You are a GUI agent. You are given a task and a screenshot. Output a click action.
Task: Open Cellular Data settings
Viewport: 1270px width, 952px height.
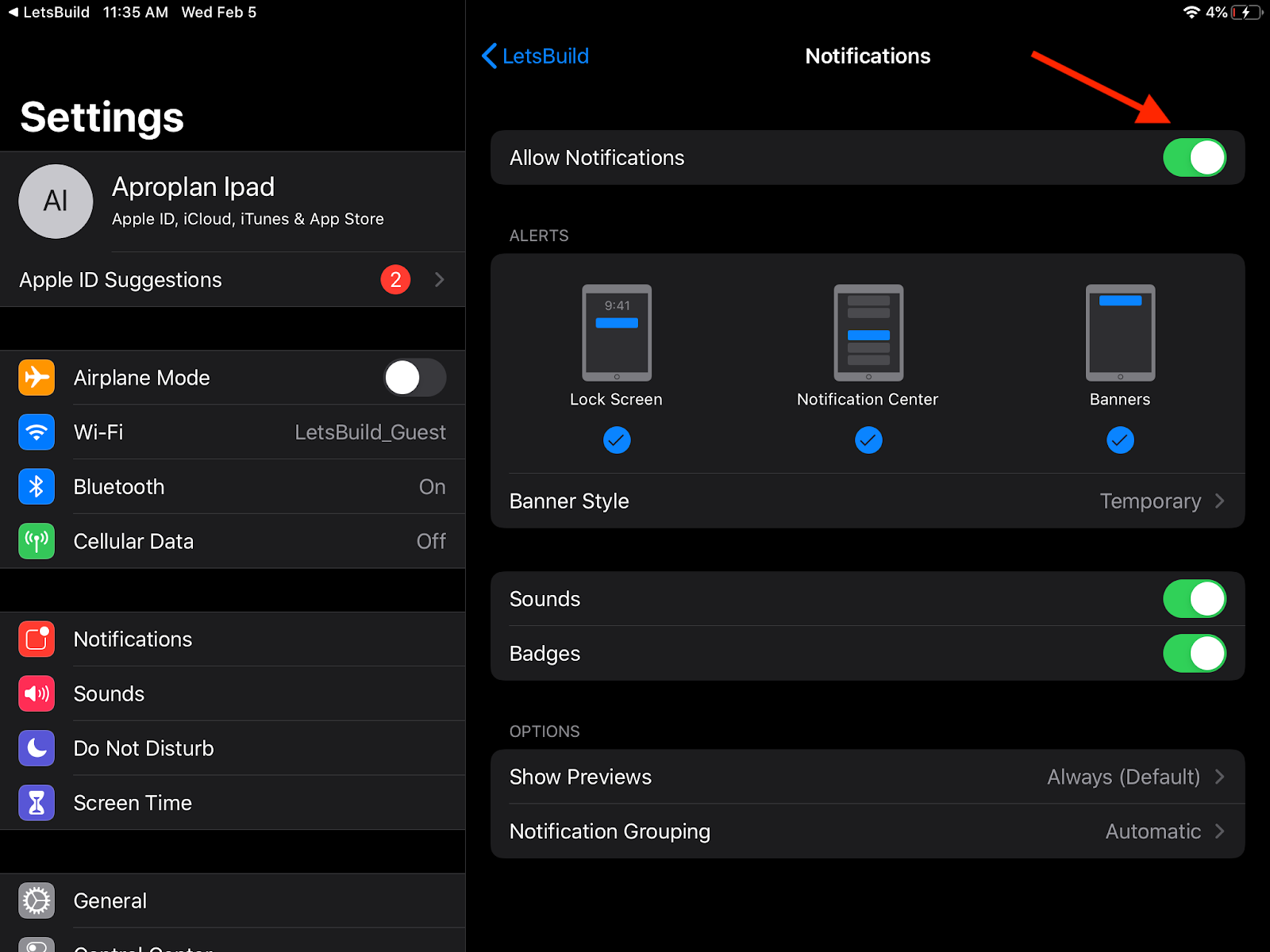point(233,541)
